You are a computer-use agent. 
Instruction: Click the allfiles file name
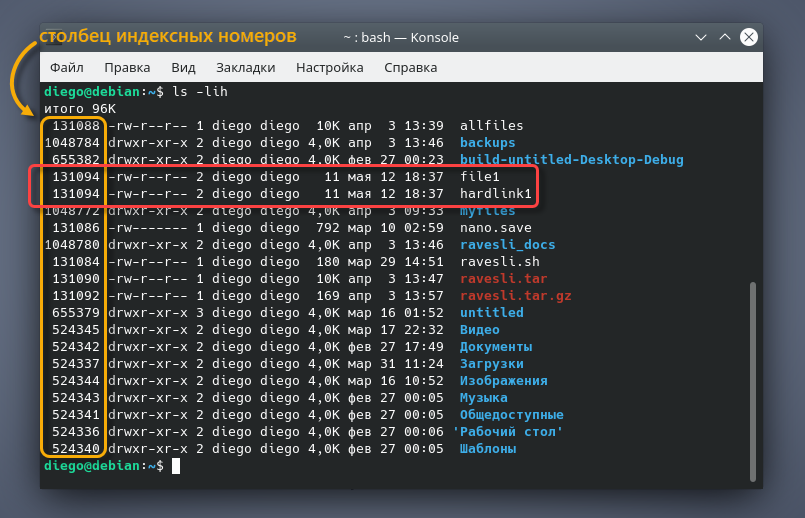coord(491,126)
